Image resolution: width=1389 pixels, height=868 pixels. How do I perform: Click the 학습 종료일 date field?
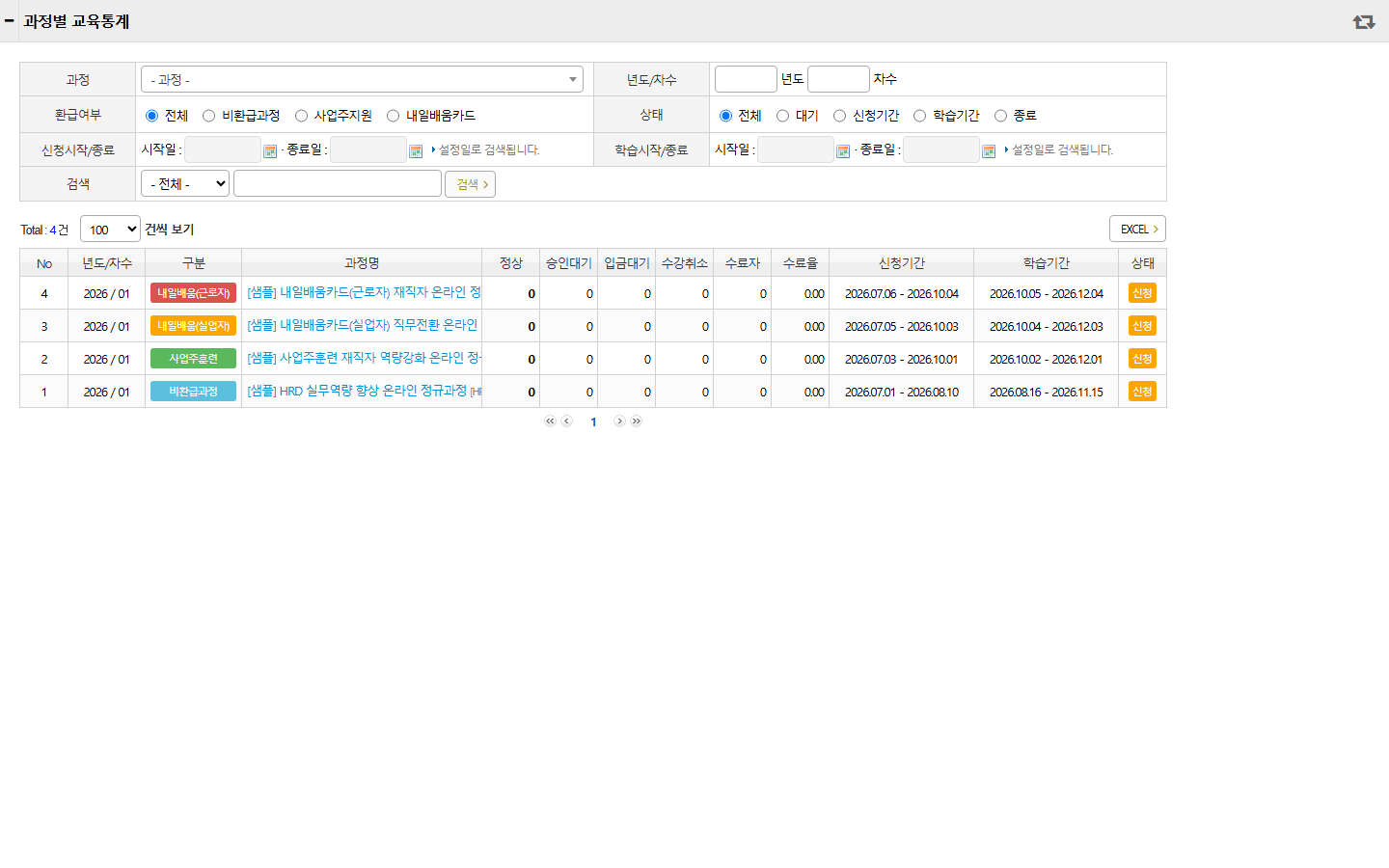tap(941, 149)
